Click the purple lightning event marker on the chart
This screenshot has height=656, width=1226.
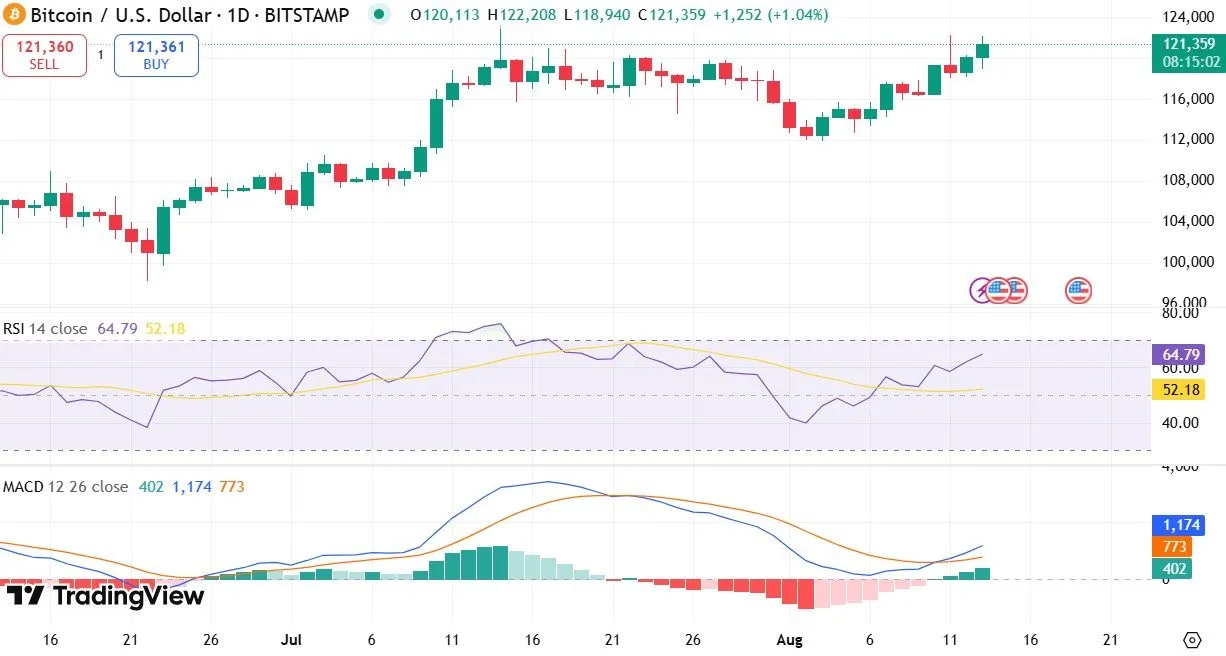click(x=981, y=290)
